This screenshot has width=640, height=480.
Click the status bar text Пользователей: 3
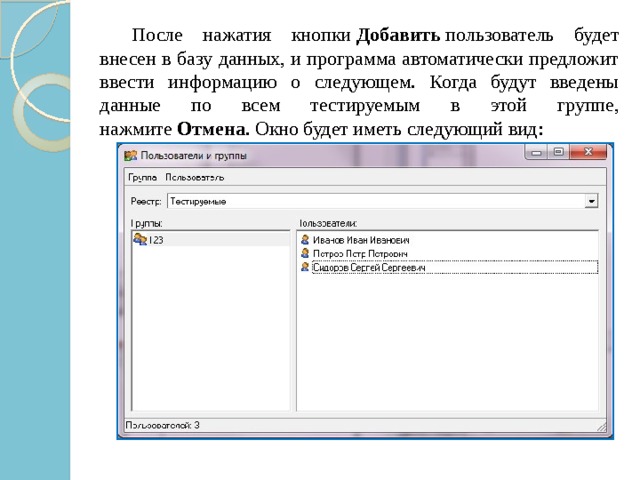(162, 425)
